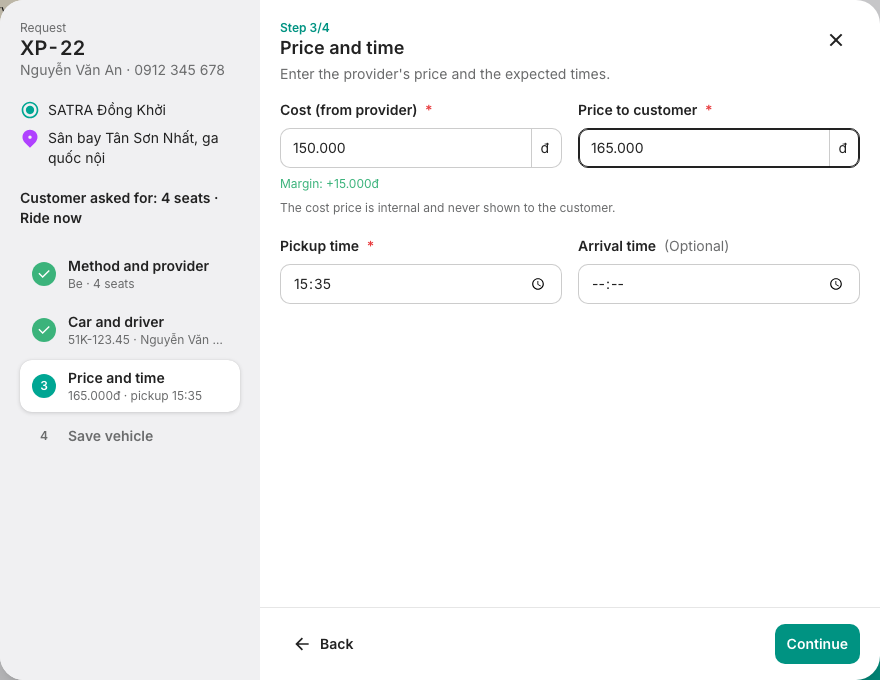Open the Pickup time clock picker
Screen dimensions: 880x680
(538, 284)
